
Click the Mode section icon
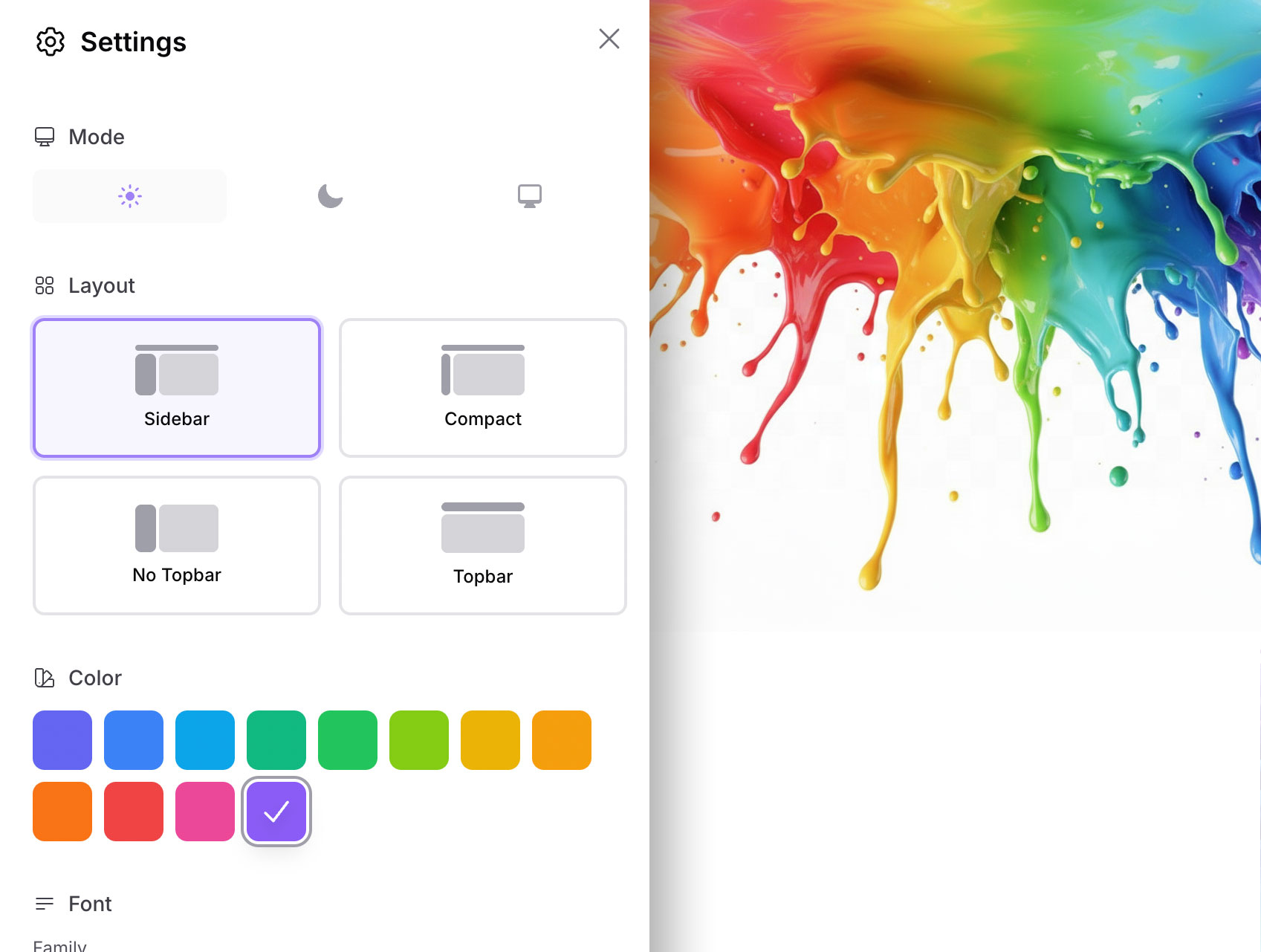pos(45,137)
